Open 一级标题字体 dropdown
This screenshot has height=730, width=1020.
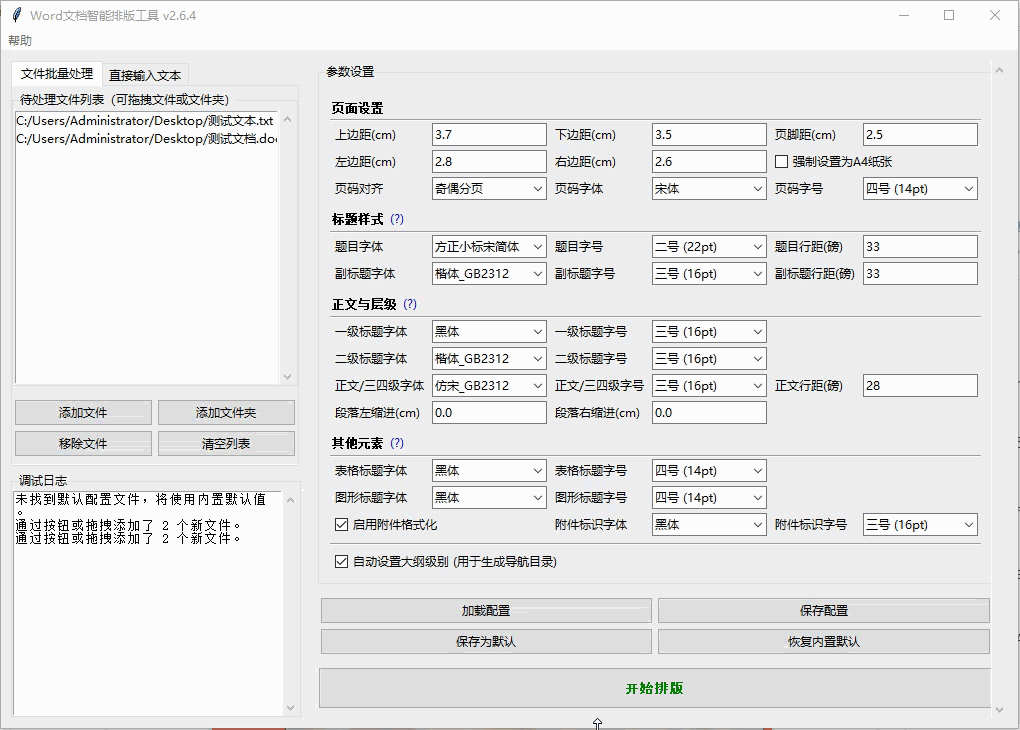pos(489,332)
